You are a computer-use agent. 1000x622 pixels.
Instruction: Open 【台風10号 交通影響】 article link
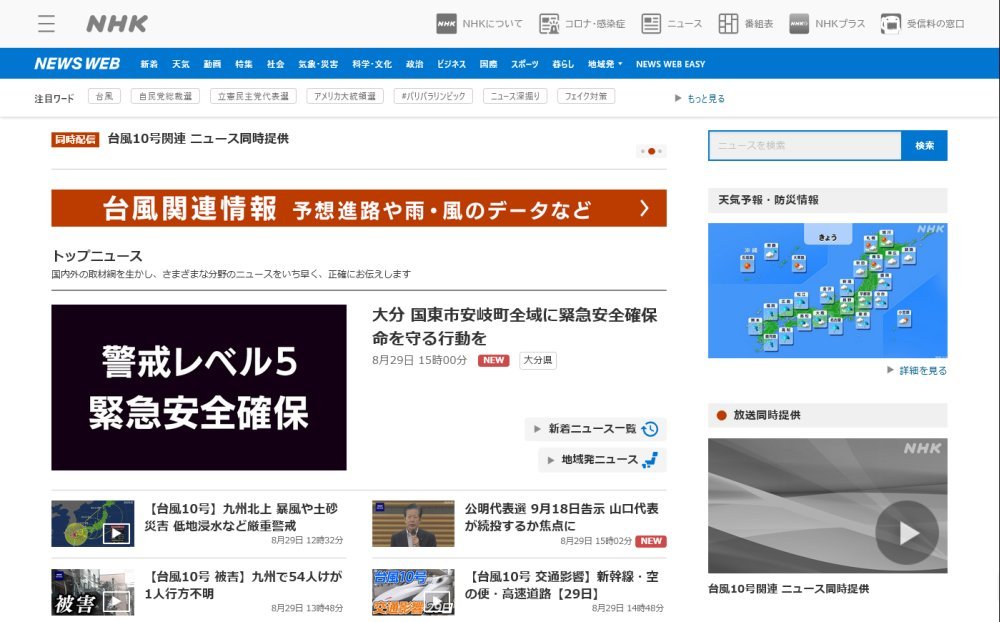click(x=561, y=585)
